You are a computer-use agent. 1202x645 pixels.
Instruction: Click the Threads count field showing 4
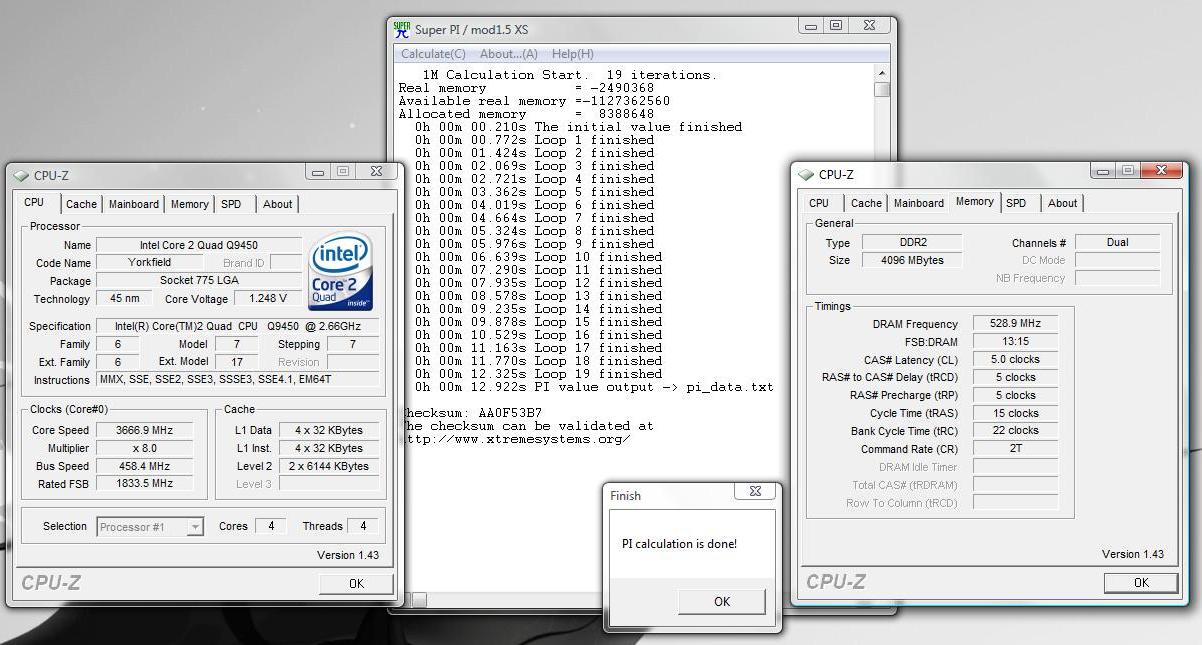[363, 526]
